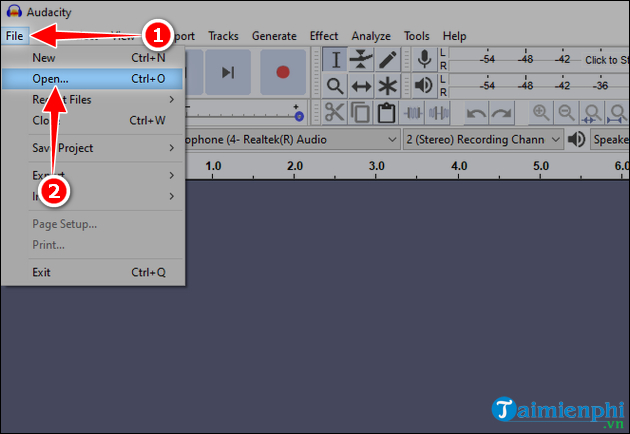Click the Cut scissors icon
This screenshot has height=434, width=630.
(334, 113)
